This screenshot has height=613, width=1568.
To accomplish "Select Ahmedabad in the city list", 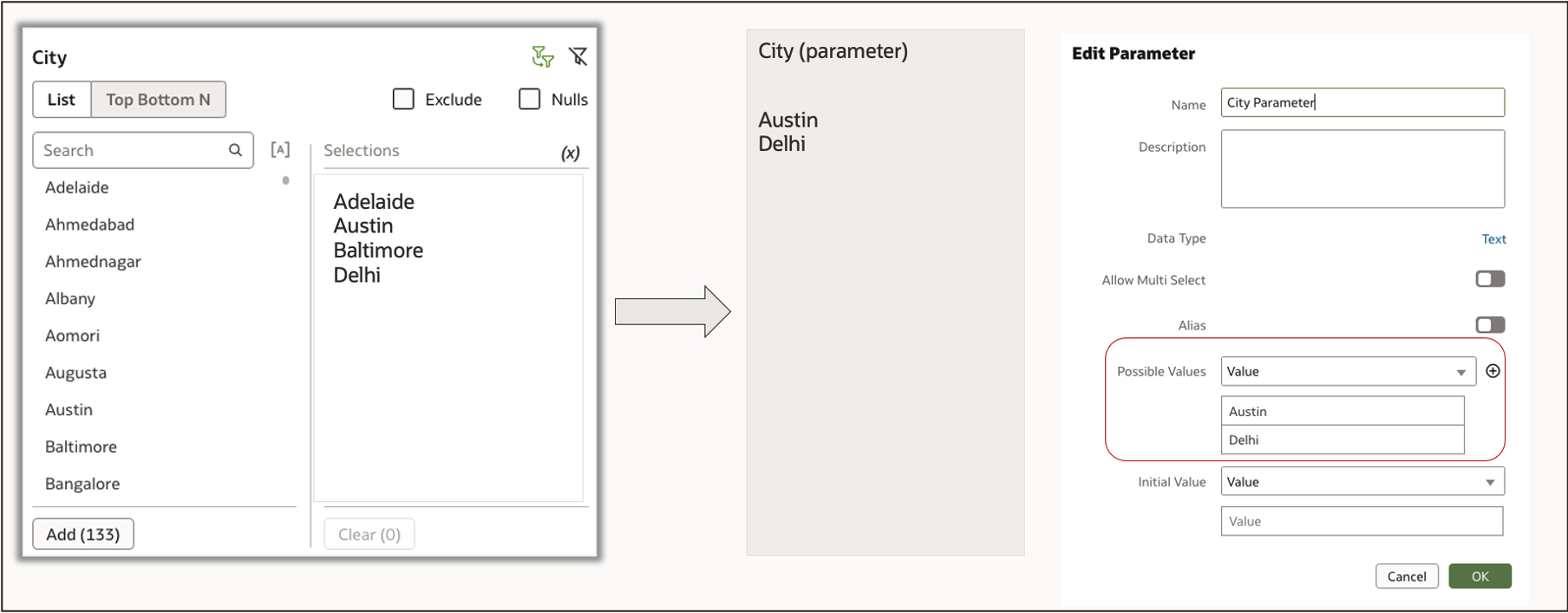I will coord(90,225).
